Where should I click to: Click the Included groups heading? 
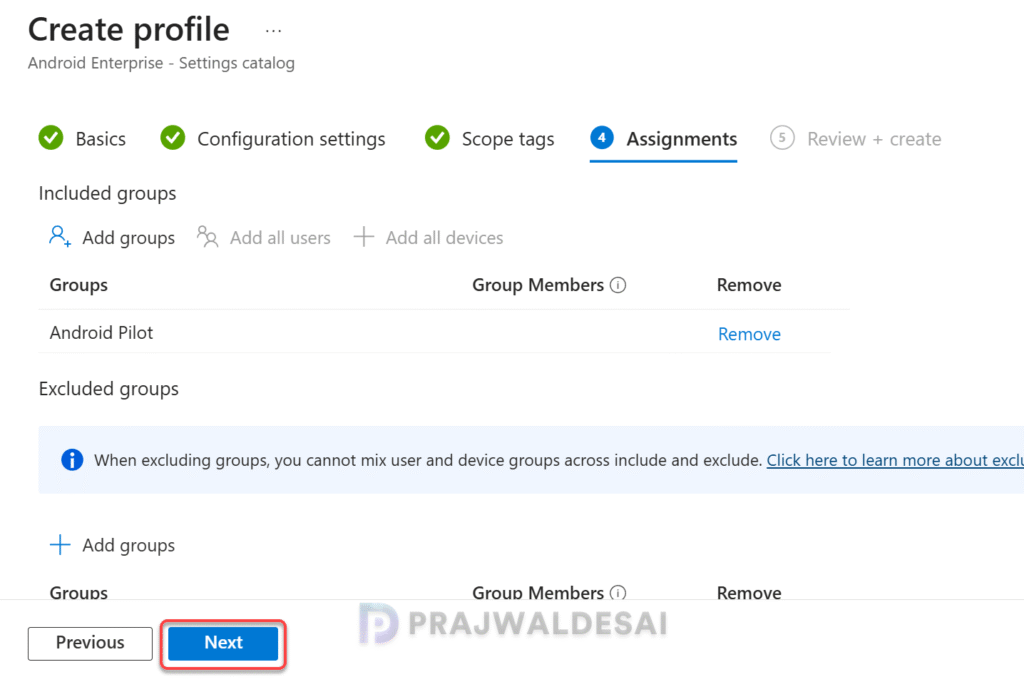[107, 193]
